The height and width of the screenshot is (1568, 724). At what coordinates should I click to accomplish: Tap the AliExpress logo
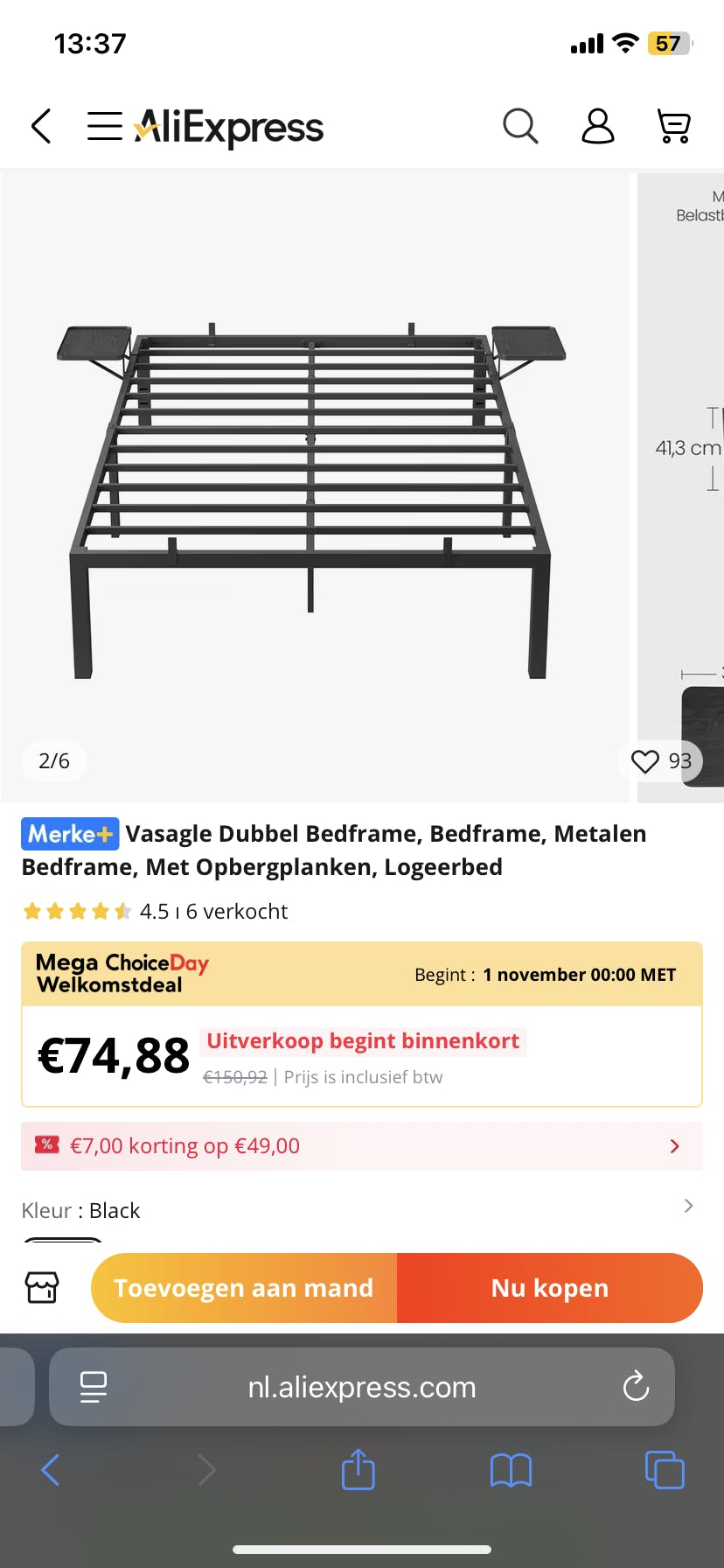[x=229, y=128]
